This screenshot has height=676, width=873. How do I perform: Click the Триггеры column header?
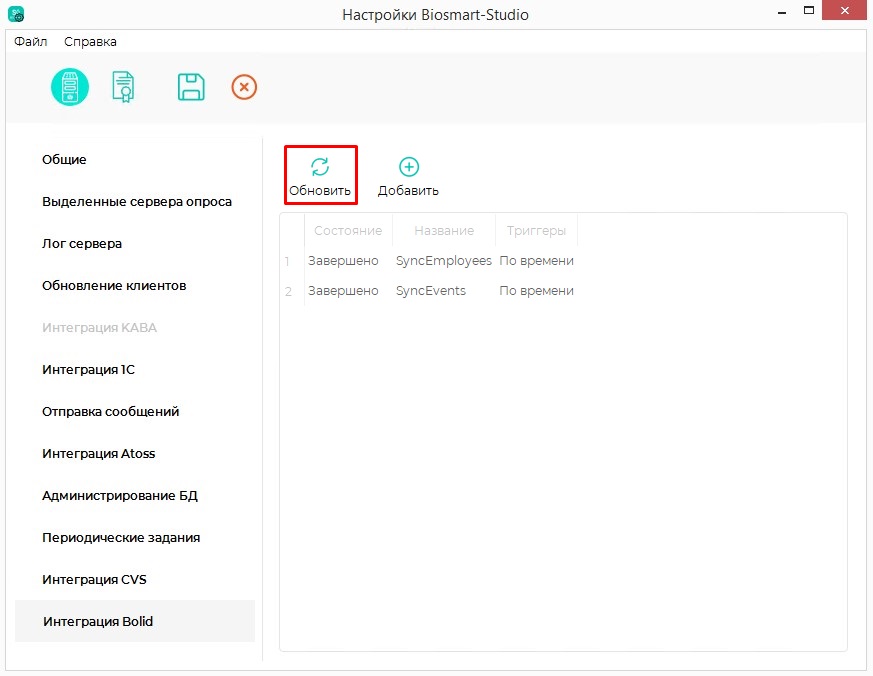click(x=536, y=231)
